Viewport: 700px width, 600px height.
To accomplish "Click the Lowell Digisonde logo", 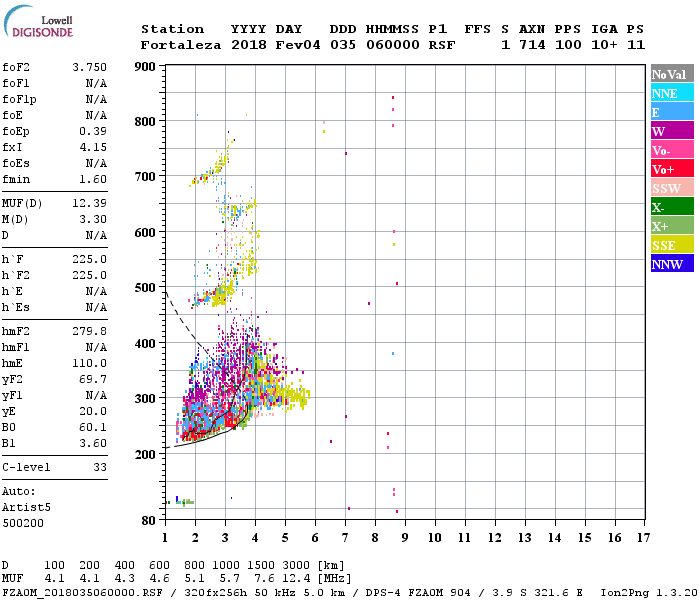I will tap(38, 22).
